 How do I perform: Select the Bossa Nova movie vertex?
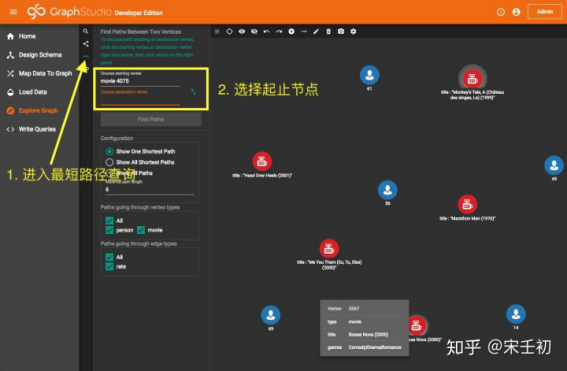tap(418, 325)
